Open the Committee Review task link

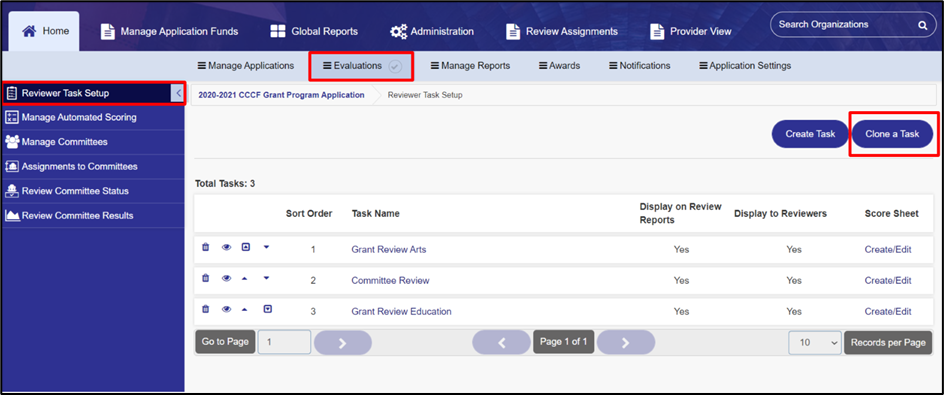point(390,281)
